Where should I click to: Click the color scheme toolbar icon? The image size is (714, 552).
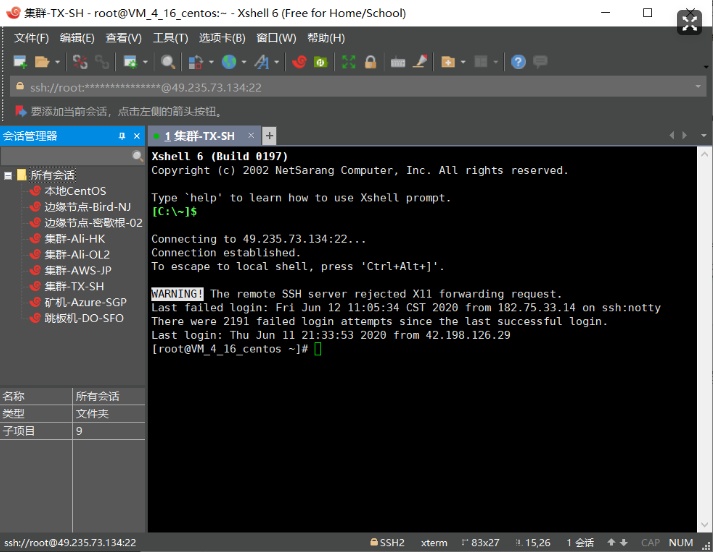pyautogui.click(x=196, y=61)
